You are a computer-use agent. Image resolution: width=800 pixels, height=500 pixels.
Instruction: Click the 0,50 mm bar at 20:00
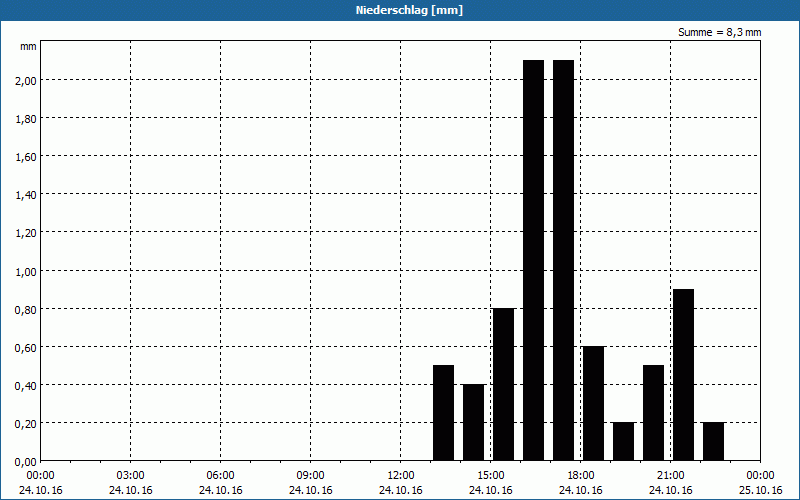pos(653,412)
